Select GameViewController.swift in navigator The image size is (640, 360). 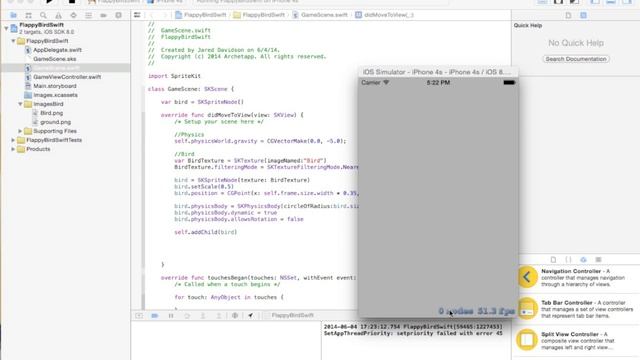[67, 77]
